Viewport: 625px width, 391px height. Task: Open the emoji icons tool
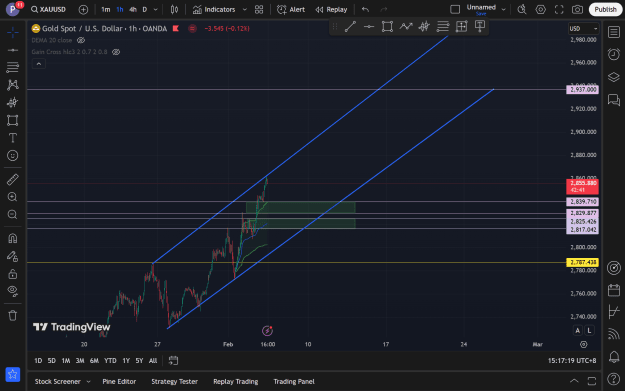[12, 155]
